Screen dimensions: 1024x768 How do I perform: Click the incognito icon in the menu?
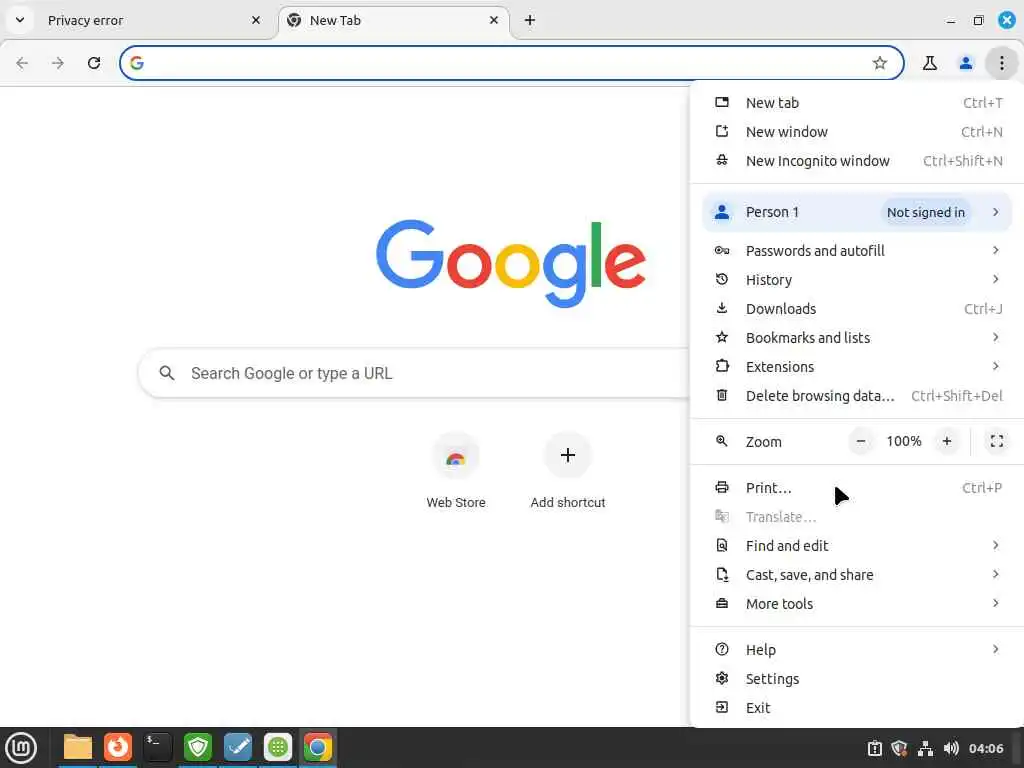722,160
